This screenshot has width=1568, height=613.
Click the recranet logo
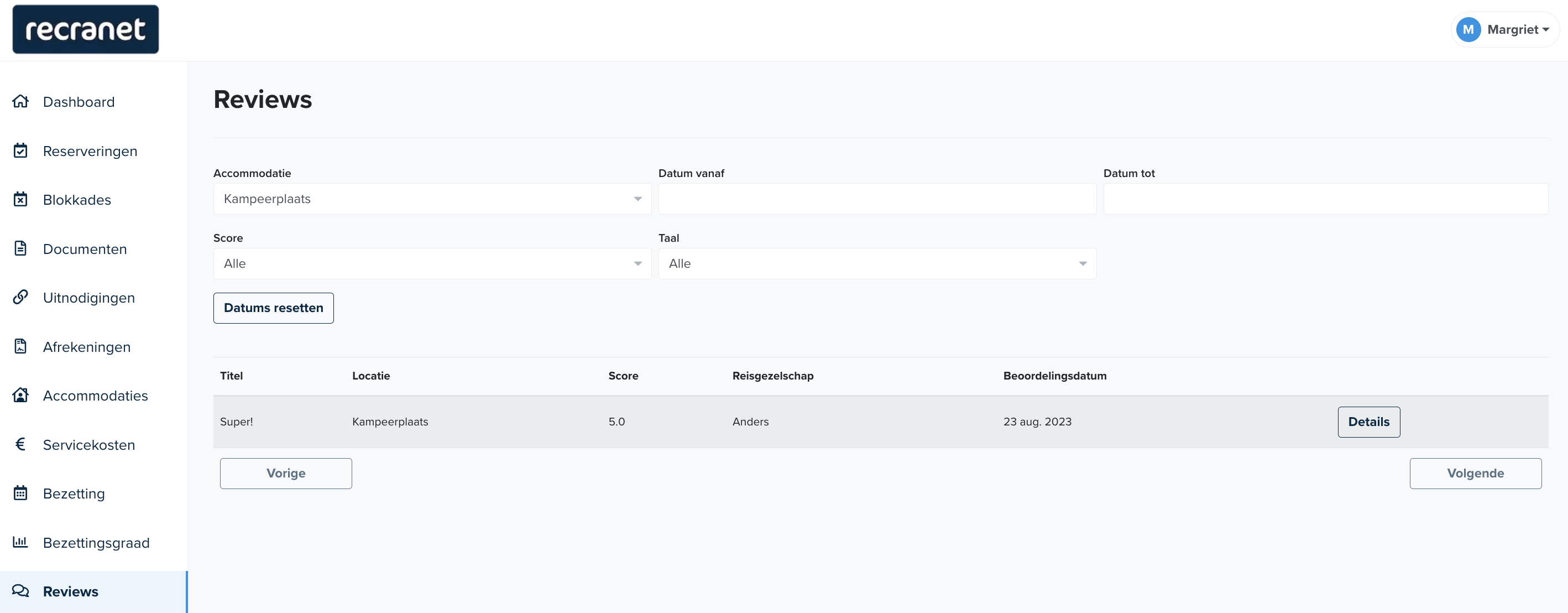[86, 29]
